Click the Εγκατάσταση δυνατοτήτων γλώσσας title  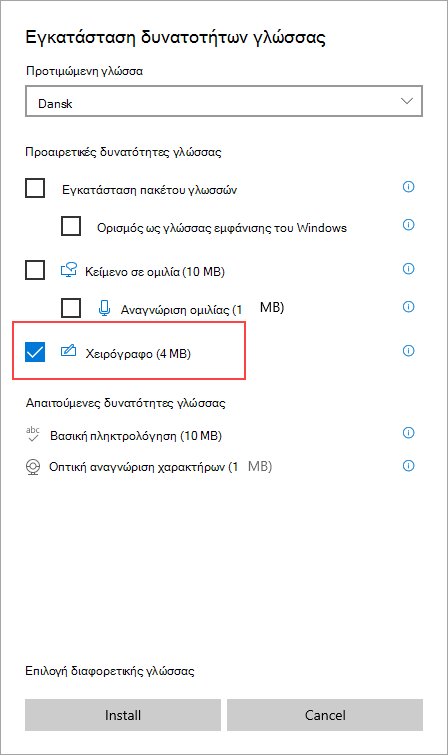[175, 37]
